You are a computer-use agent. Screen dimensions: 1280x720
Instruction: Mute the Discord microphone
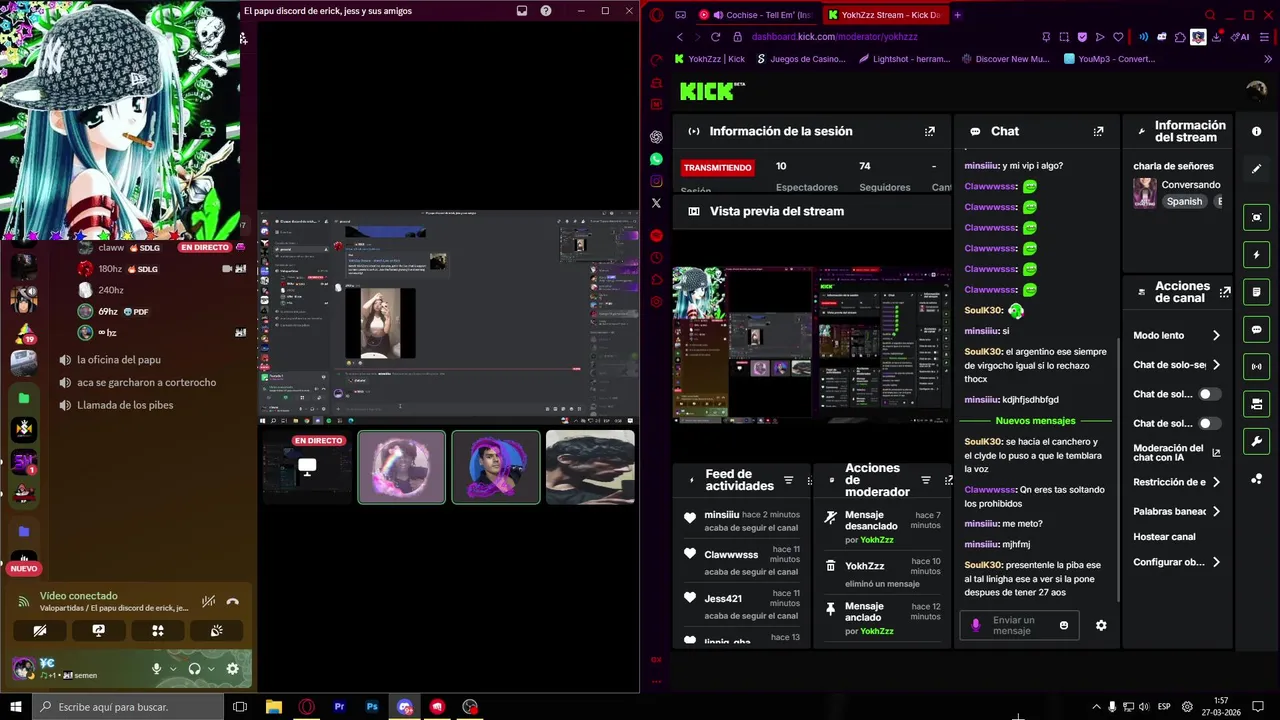(156, 669)
